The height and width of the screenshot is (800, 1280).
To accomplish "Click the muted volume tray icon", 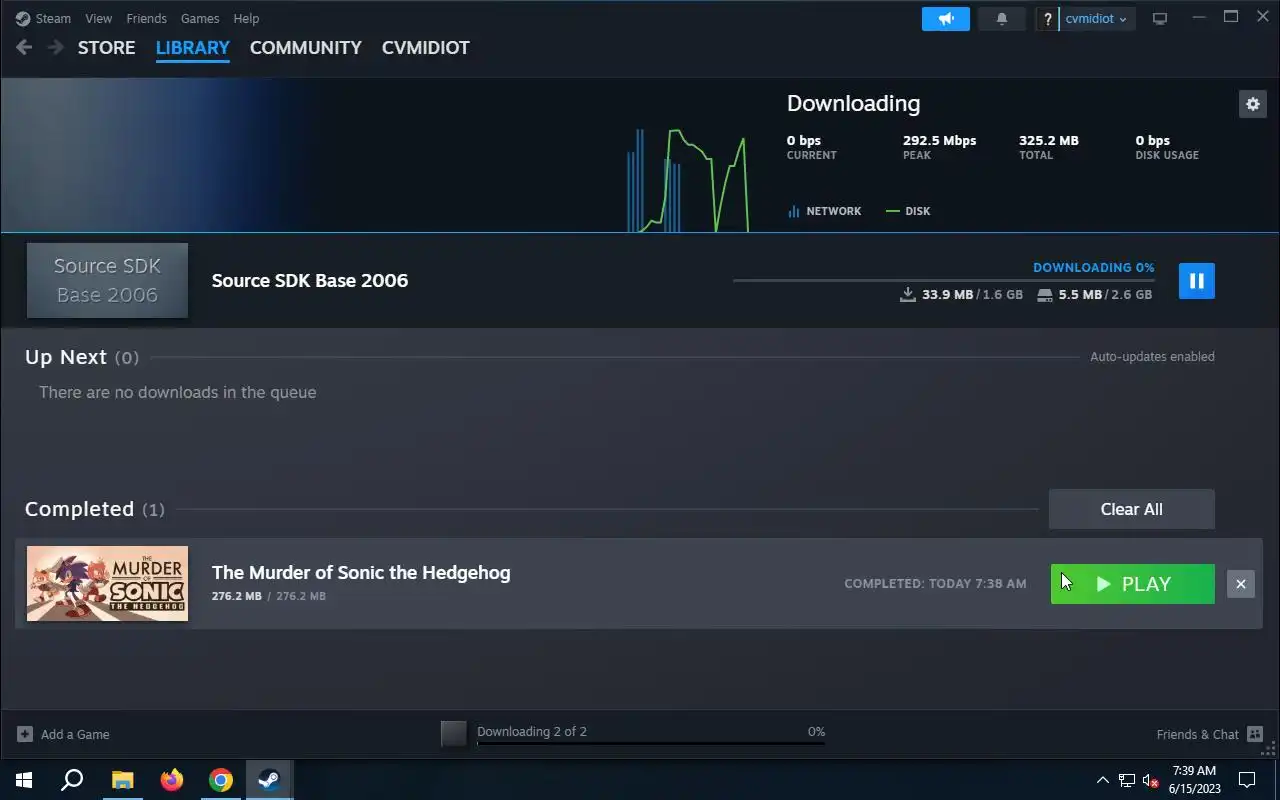I will pyautogui.click(x=1151, y=780).
